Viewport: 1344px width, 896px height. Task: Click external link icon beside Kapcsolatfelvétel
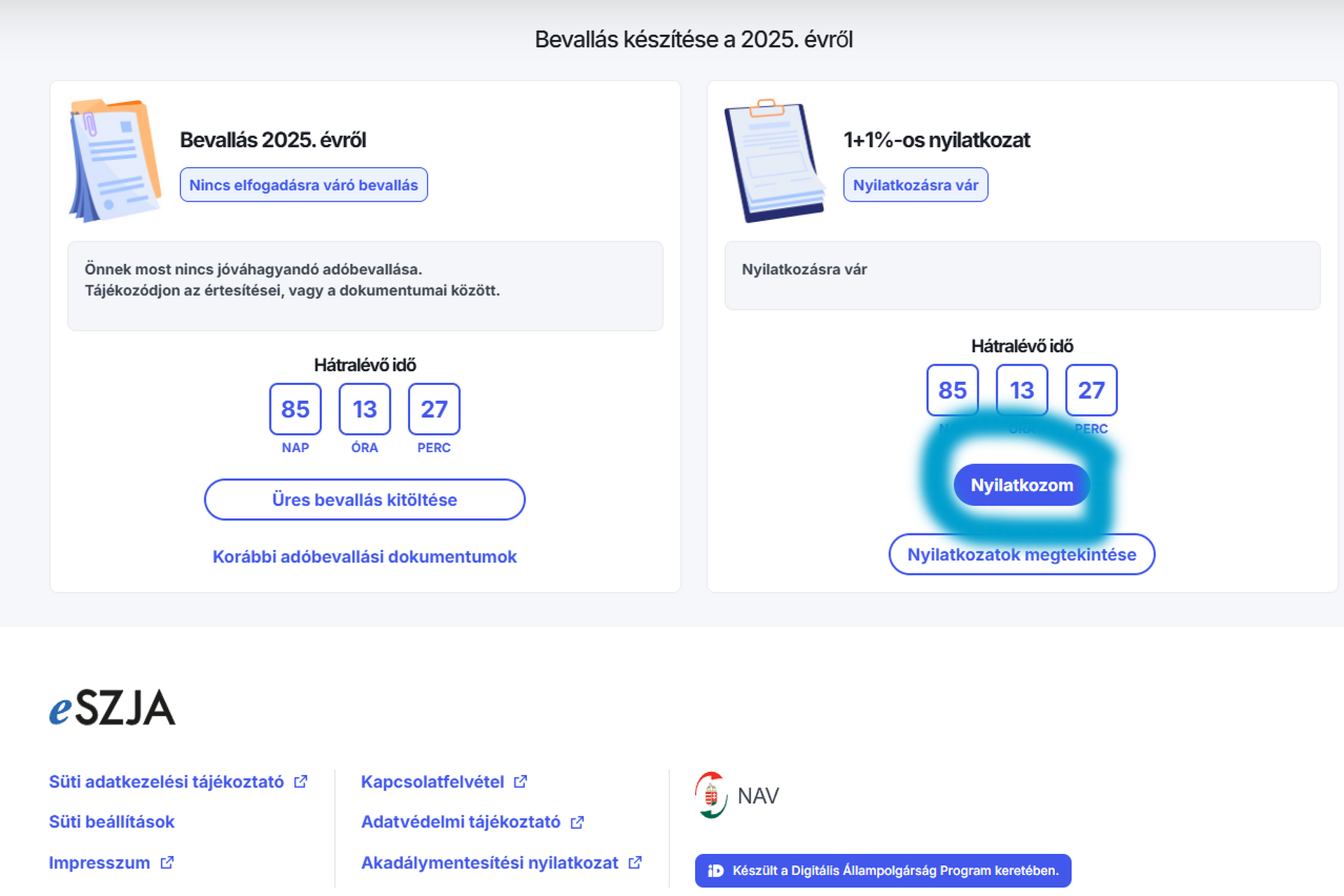pos(520,781)
